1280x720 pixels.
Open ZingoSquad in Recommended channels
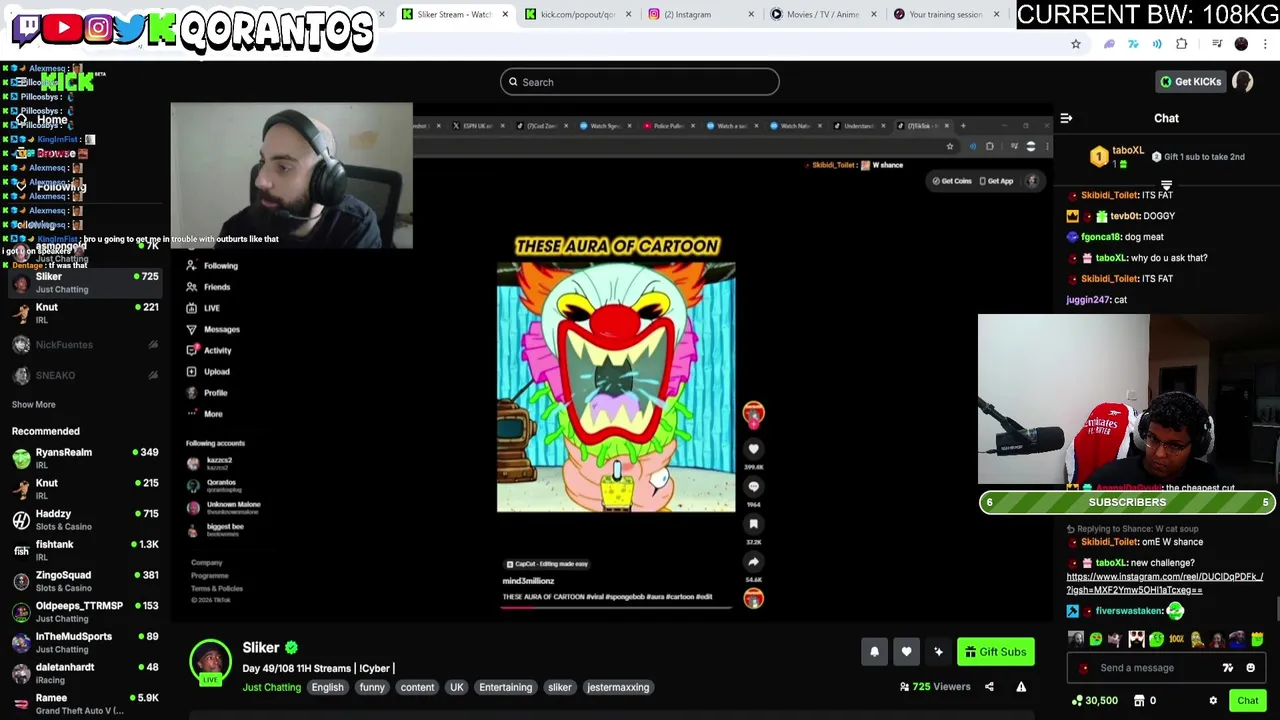click(85, 581)
